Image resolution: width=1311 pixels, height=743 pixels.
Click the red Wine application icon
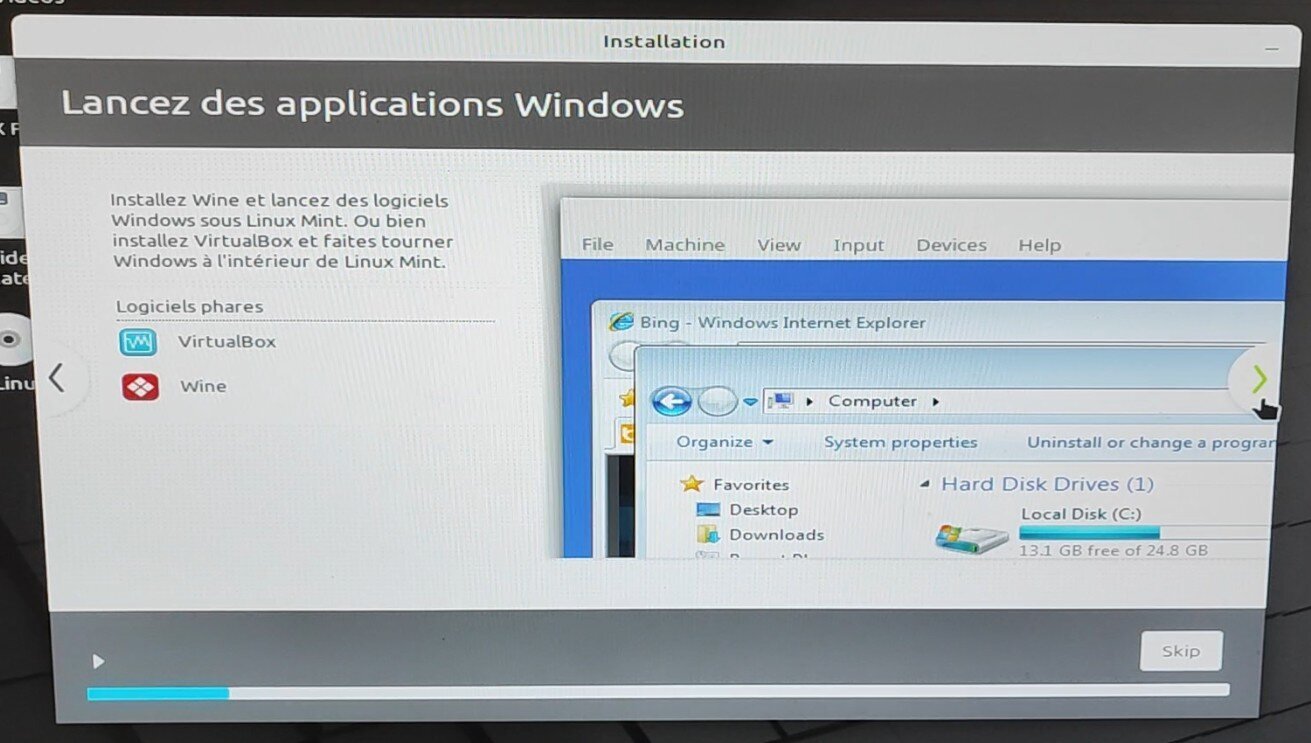(140, 387)
